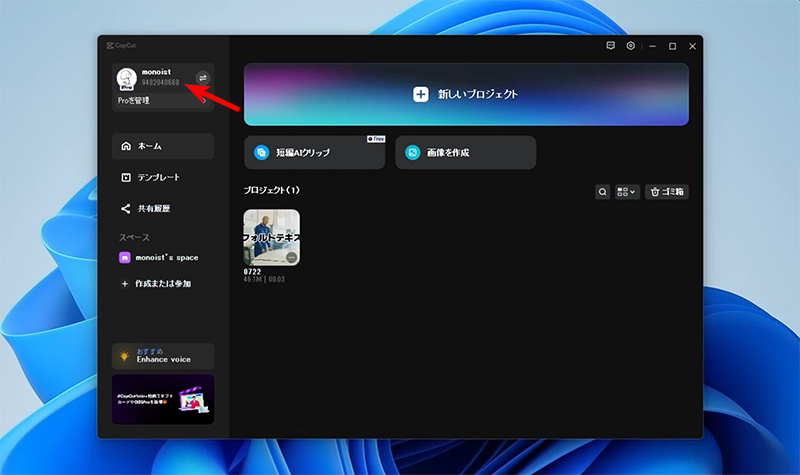Image resolution: width=800 pixels, height=475 pixels.
Task: Open the monoist profile avatar
Action: tap(127, 79)
